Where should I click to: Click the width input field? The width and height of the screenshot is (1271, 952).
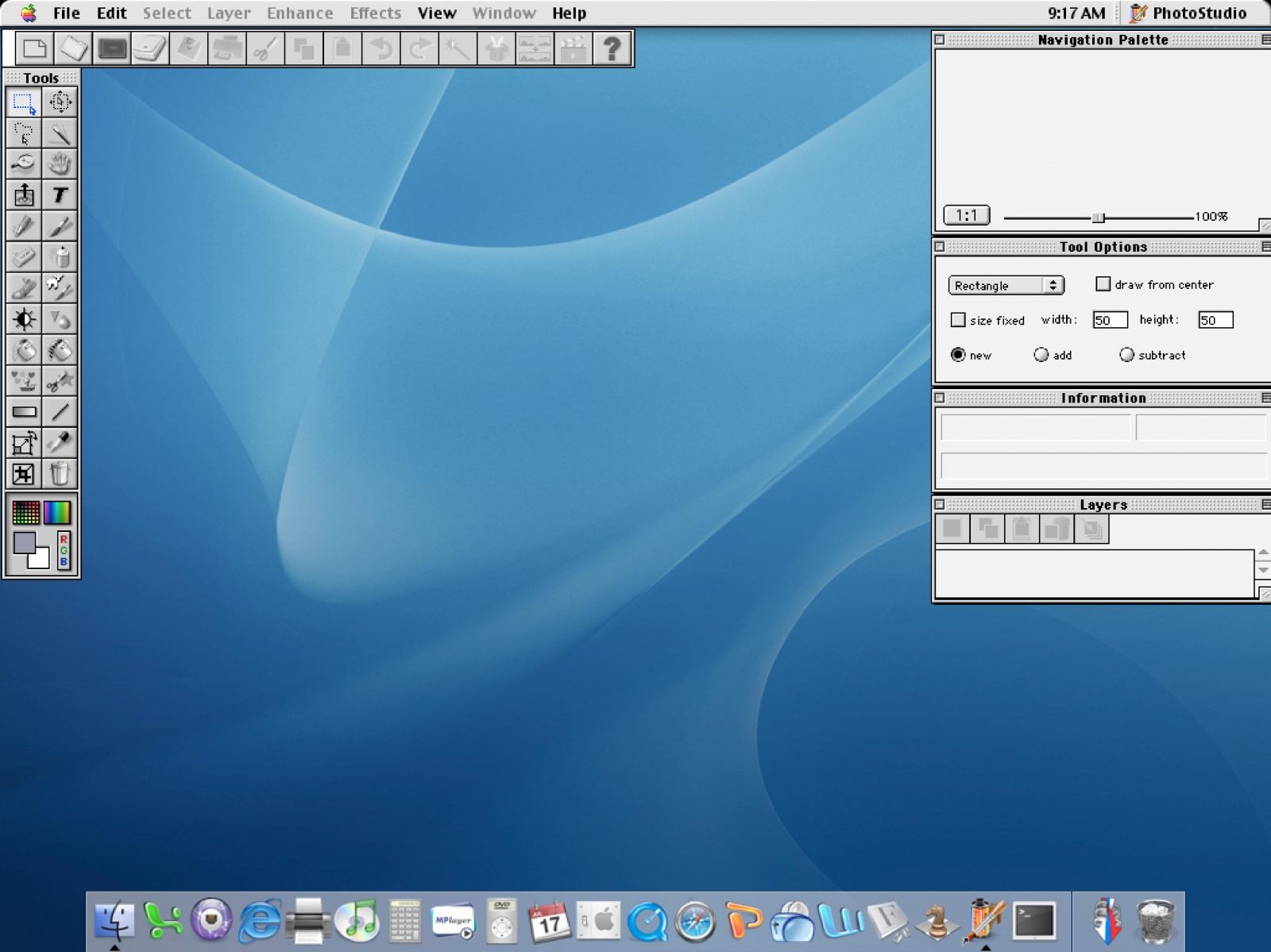coord(1110,320)
